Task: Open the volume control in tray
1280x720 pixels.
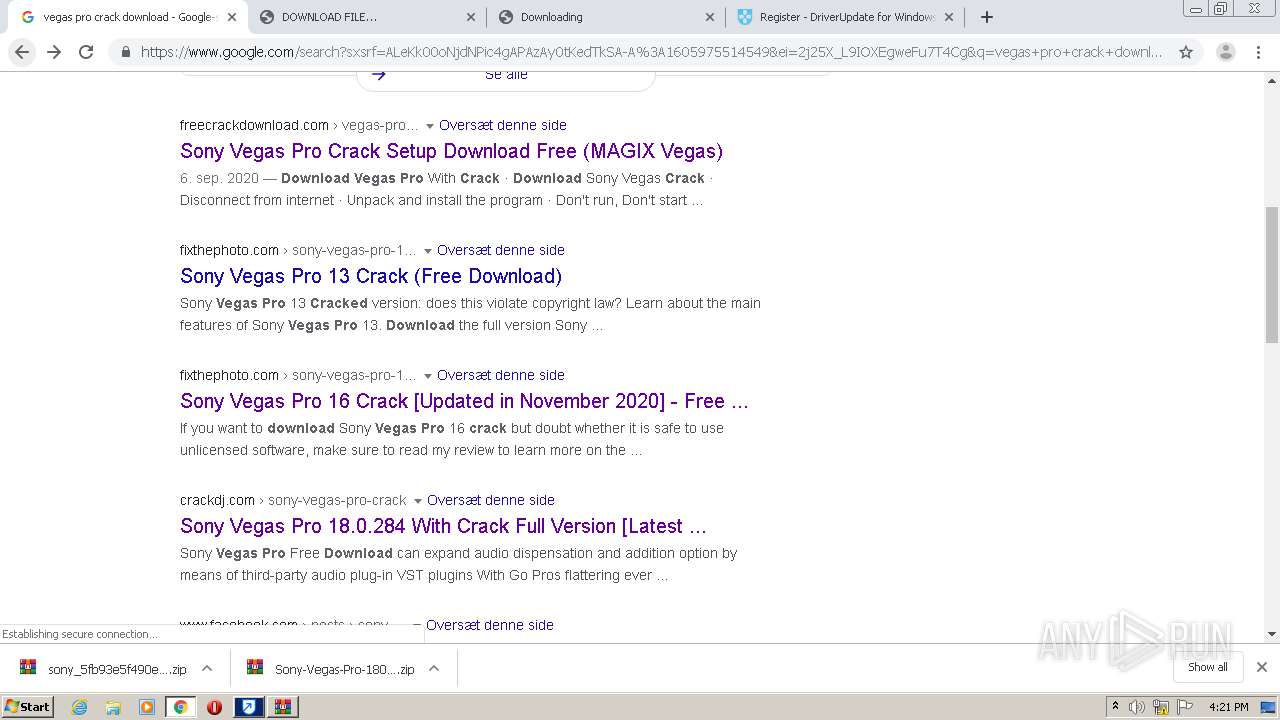Action: [1137, 707]
